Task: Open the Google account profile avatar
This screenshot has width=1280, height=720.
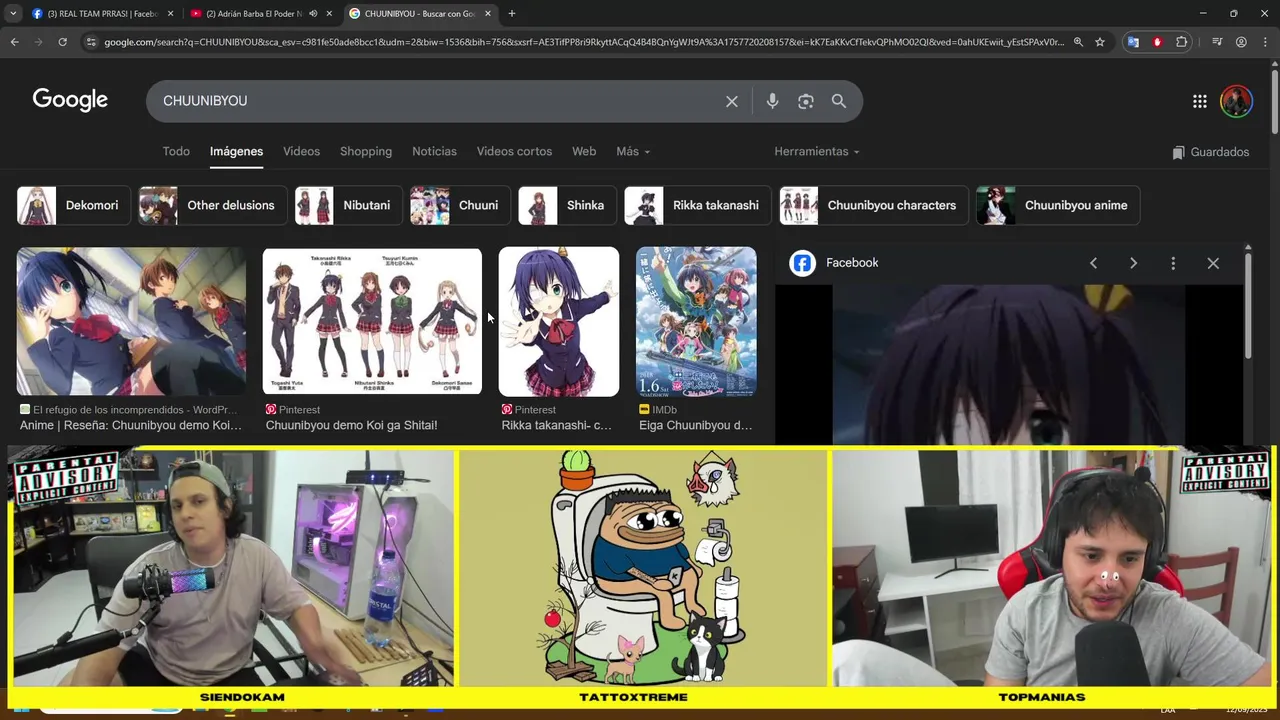Action: (1237, 101)
